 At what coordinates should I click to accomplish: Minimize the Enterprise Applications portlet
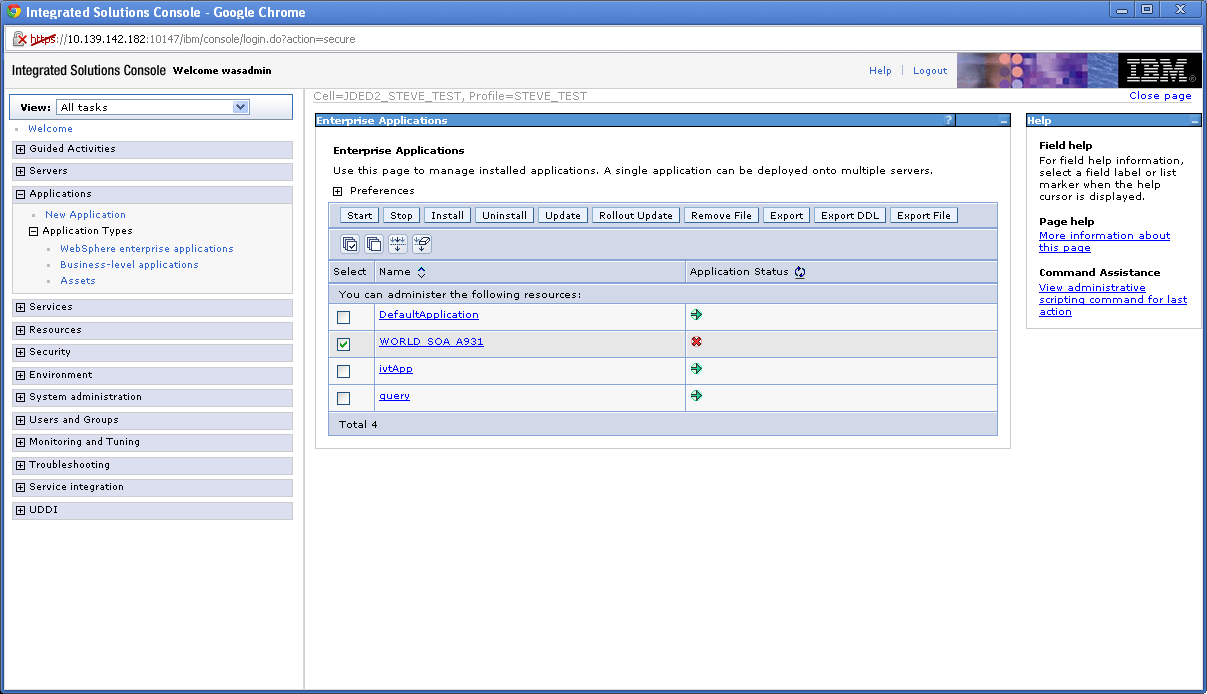tap(1003, 120)
